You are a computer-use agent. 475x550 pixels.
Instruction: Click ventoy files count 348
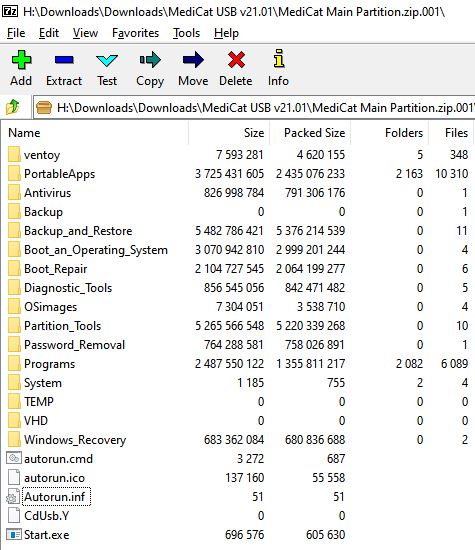[x=459, y=155]
